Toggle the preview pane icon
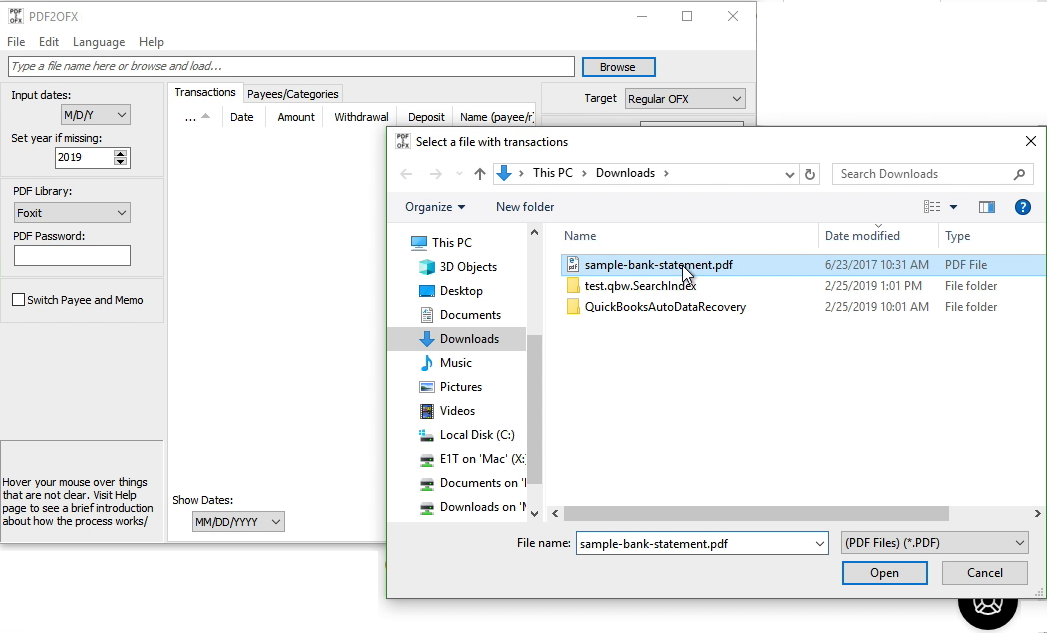The width and height of the screenshot is (1047, 633). click(987, 207)
